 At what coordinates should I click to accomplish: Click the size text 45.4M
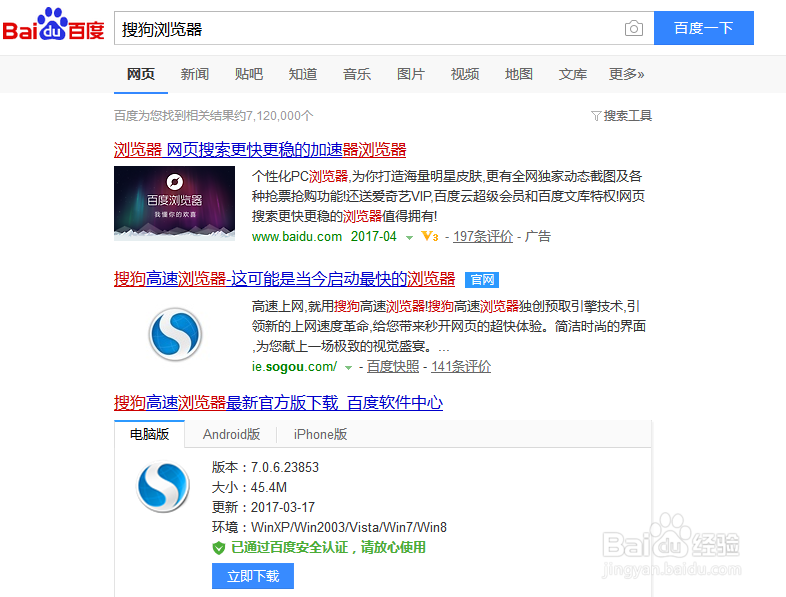coord(269,487)
